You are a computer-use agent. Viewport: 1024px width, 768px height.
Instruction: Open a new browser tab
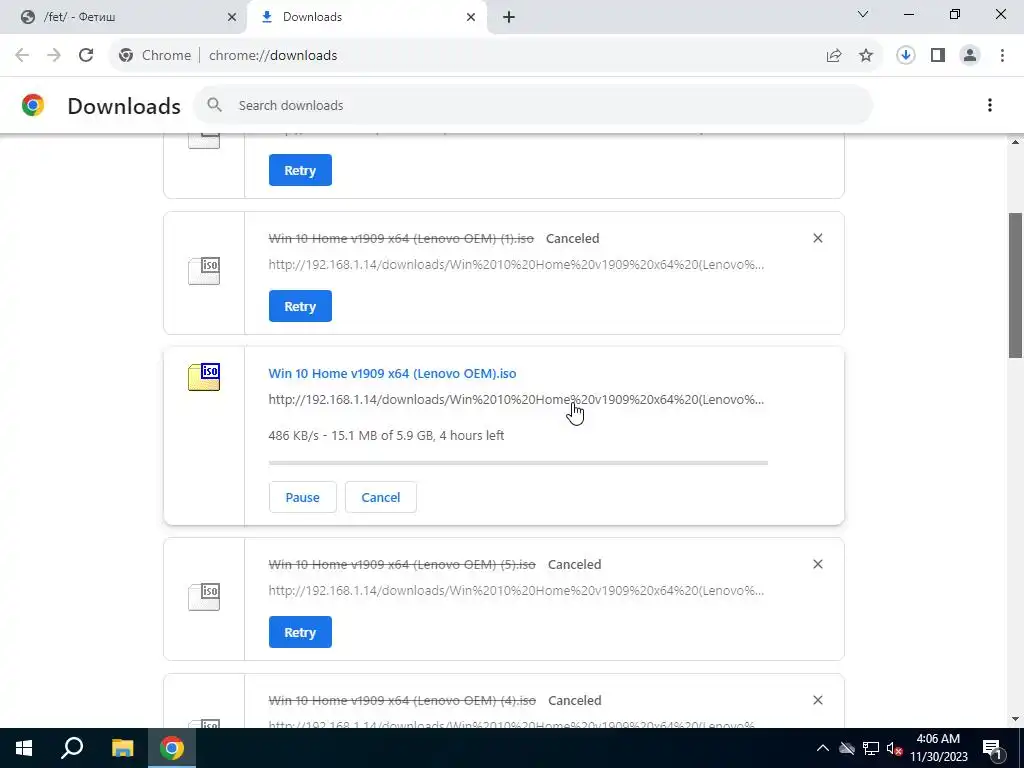click(509, 17)
